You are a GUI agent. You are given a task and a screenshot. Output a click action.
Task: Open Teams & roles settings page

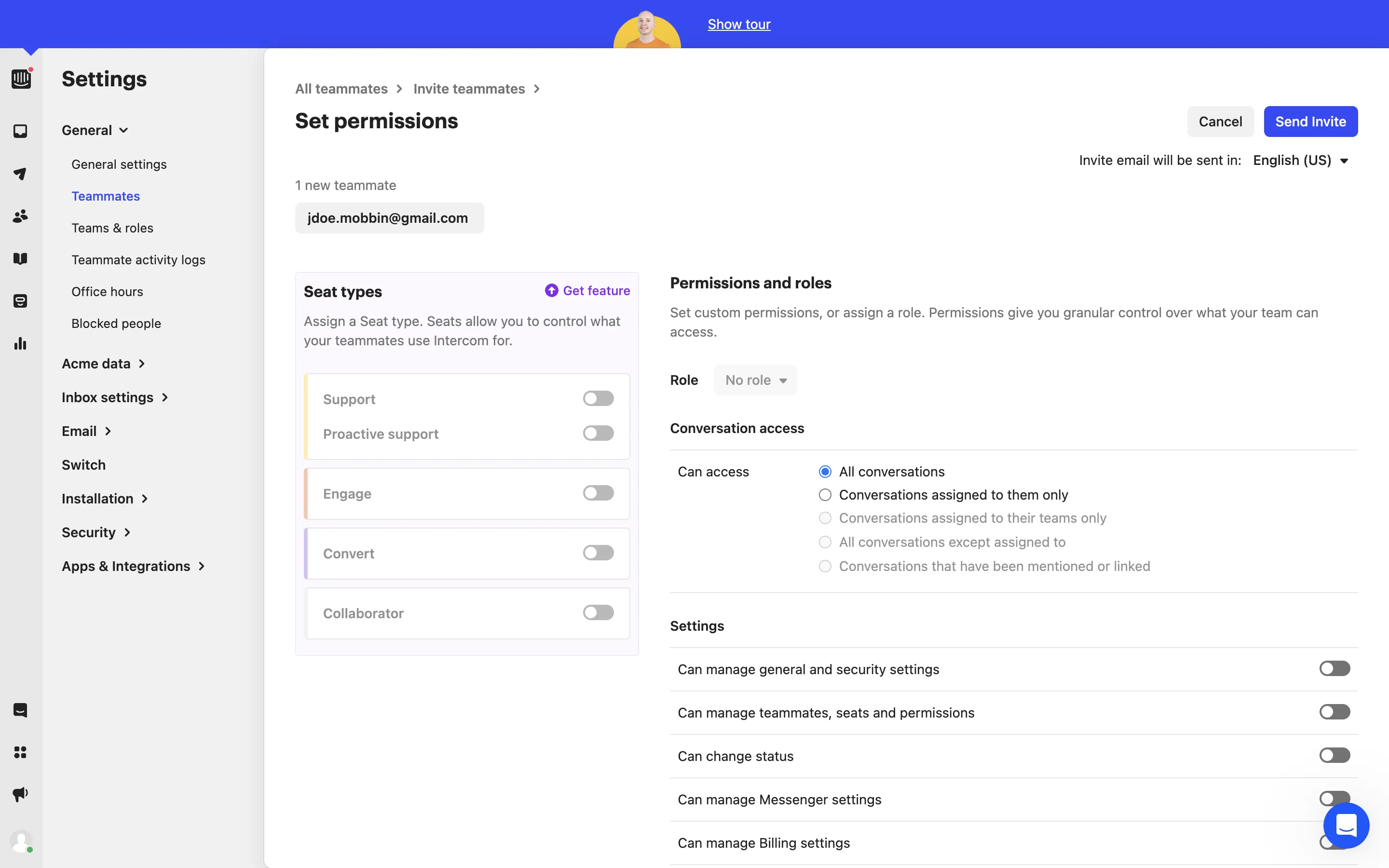click(112, 228)
